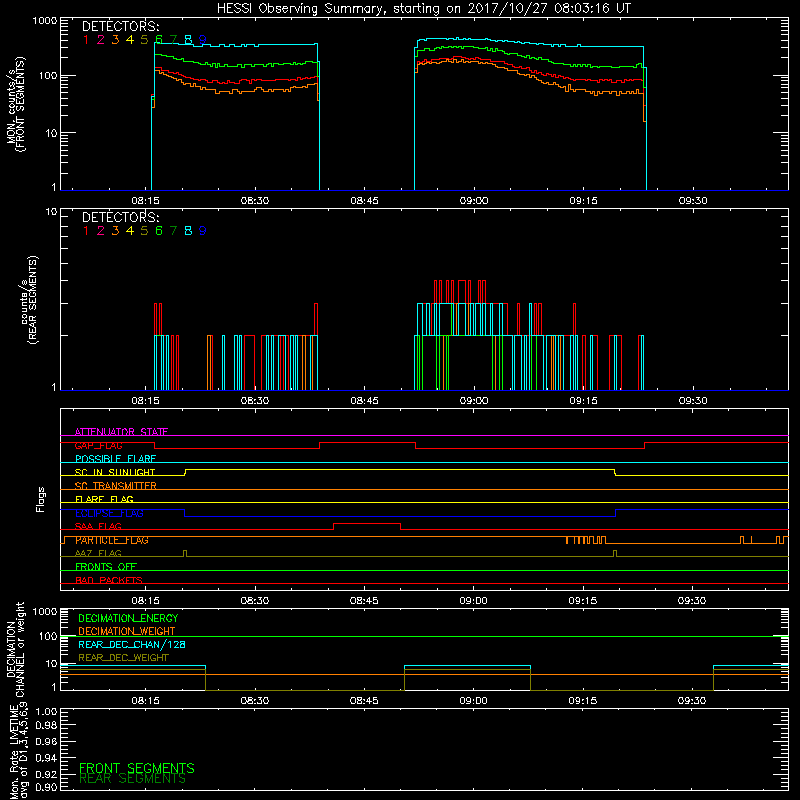Click the 09:00 time label under decimation plot
The image size is (800, 800).
pos(473,701)
